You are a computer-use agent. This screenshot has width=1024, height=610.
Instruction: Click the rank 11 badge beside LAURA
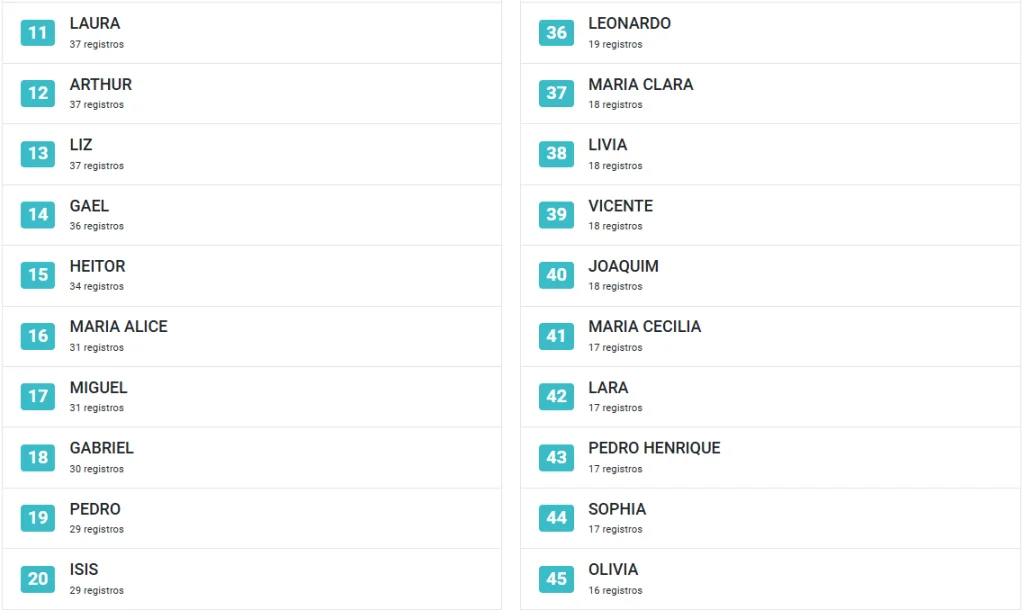click(x=38, y=33)
